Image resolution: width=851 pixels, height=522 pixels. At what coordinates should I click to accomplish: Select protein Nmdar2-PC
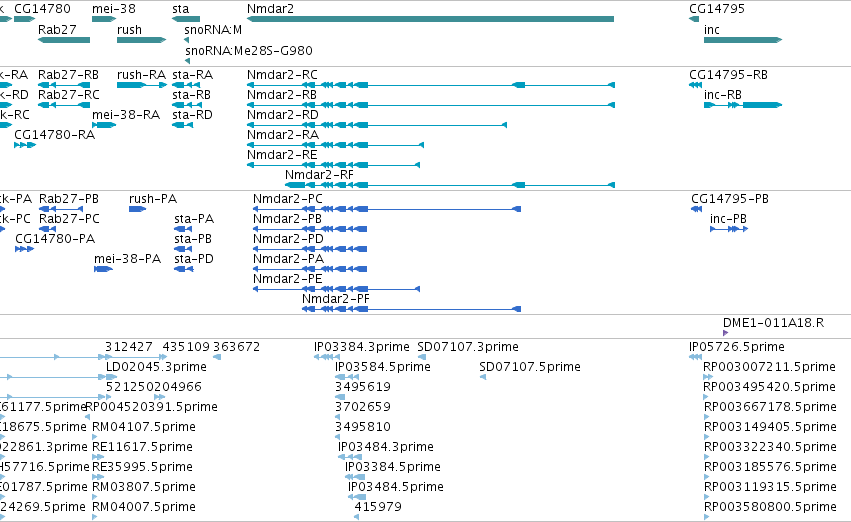point(387,209)
